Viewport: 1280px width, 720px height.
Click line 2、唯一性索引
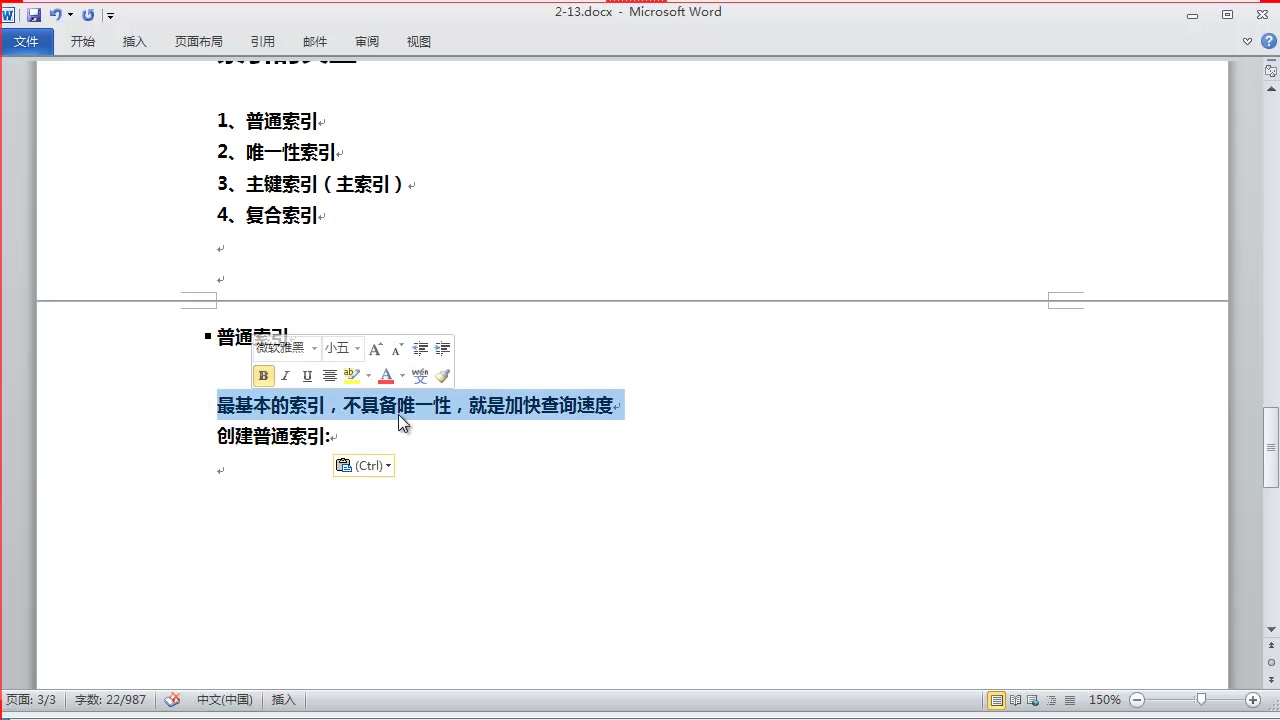pyautogui.click(x=277, y=153)
